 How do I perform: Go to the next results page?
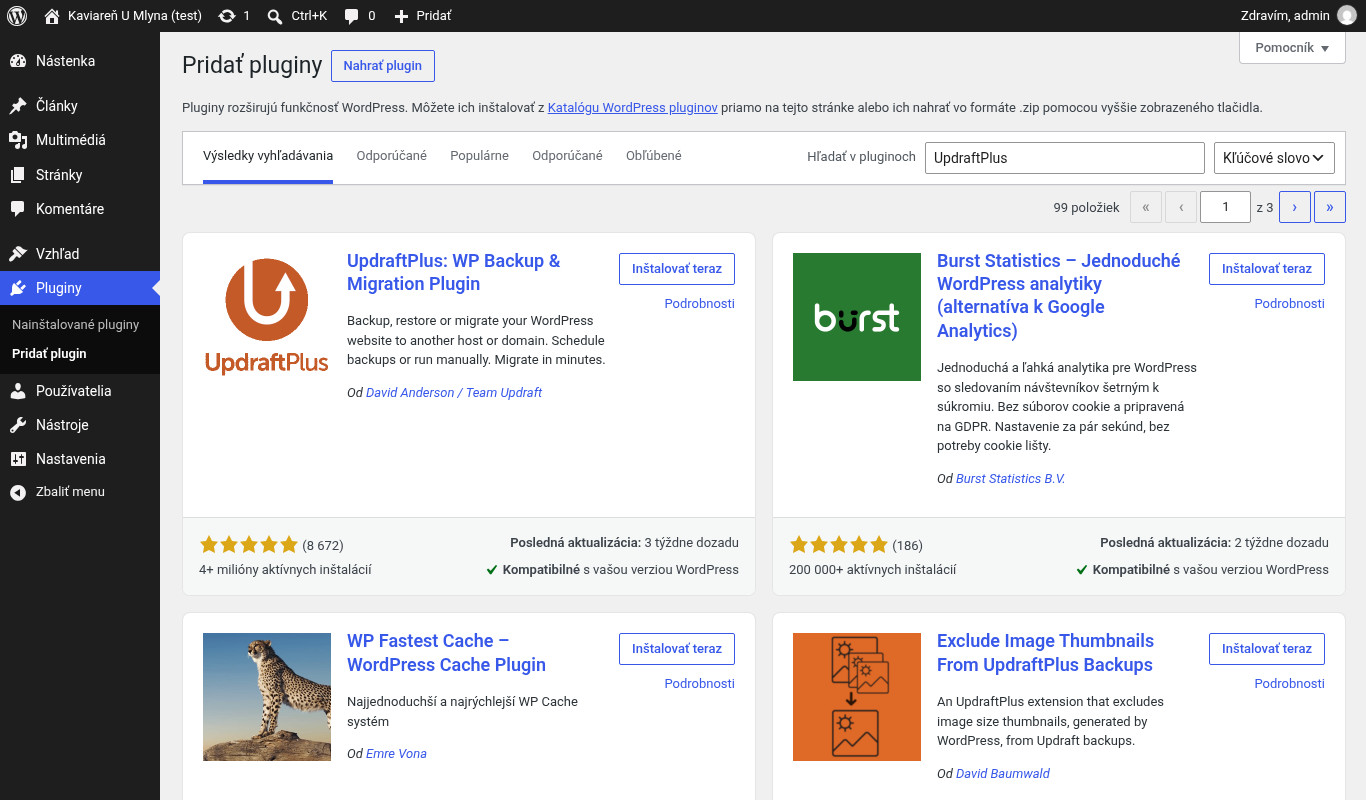(x=1295, y=207)
